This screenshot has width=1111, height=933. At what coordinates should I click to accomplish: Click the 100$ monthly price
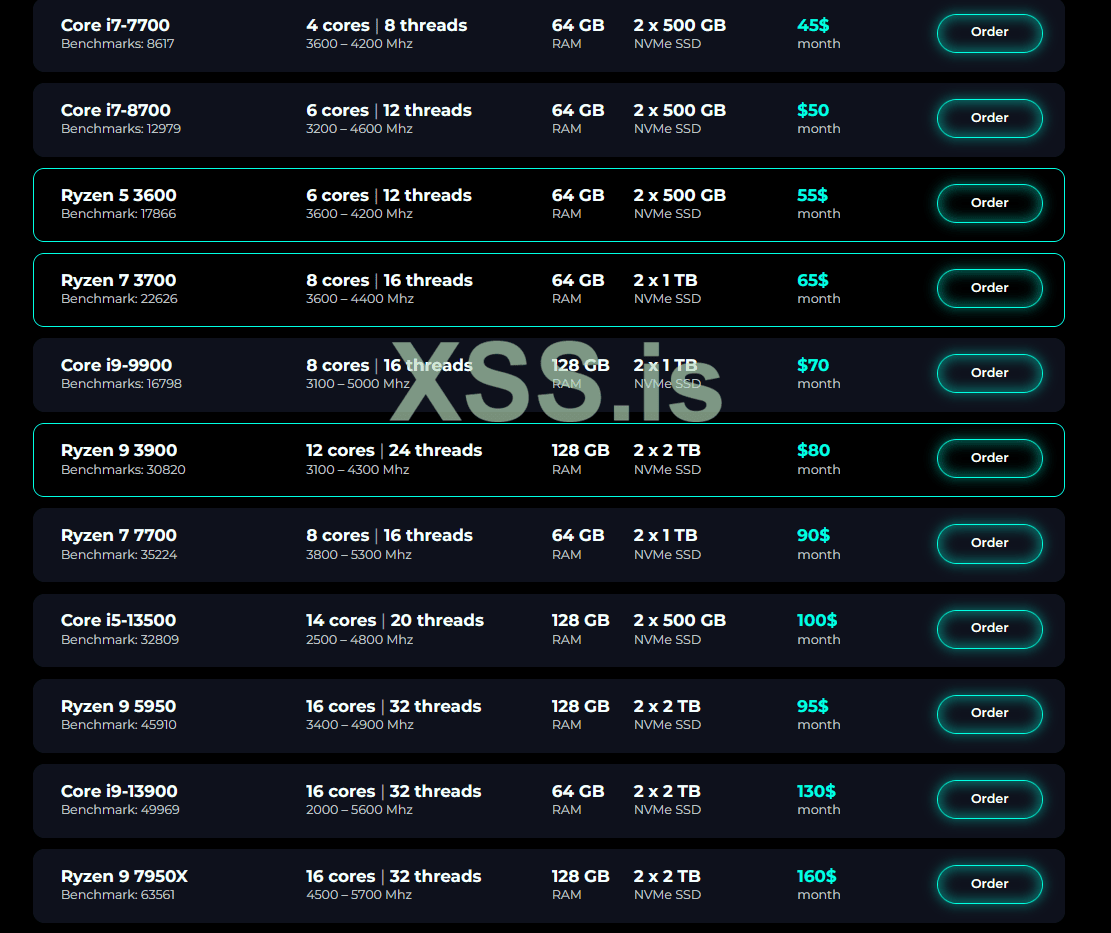click(817, 621)
